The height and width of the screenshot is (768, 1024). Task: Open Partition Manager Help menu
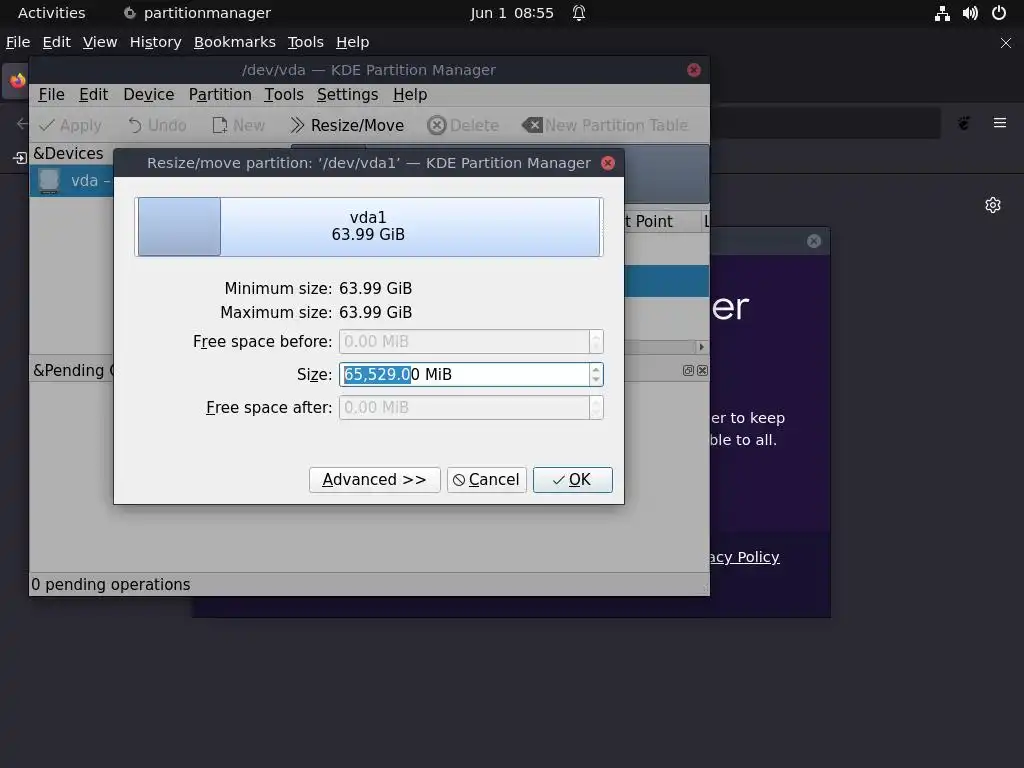click(410, 95)
